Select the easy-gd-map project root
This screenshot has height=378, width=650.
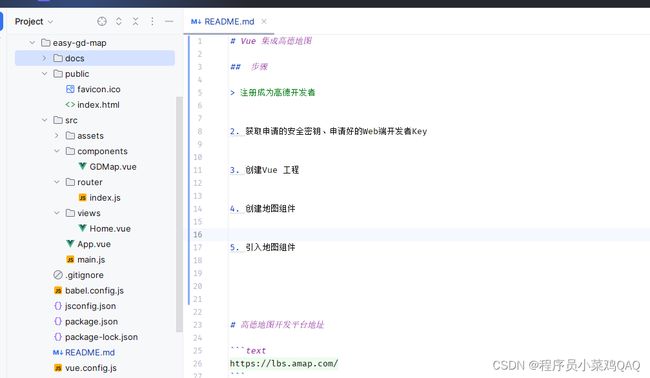[80, 43]
